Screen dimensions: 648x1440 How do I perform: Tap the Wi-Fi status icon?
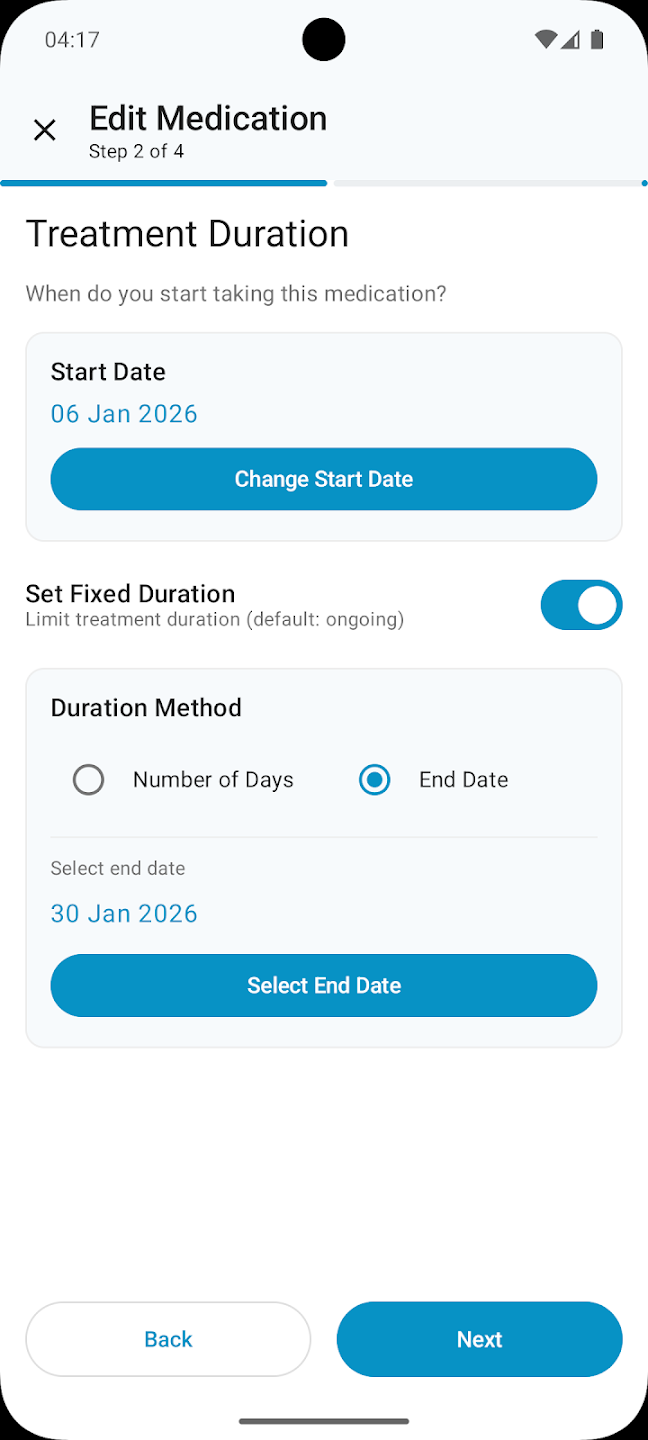point(545,40)
